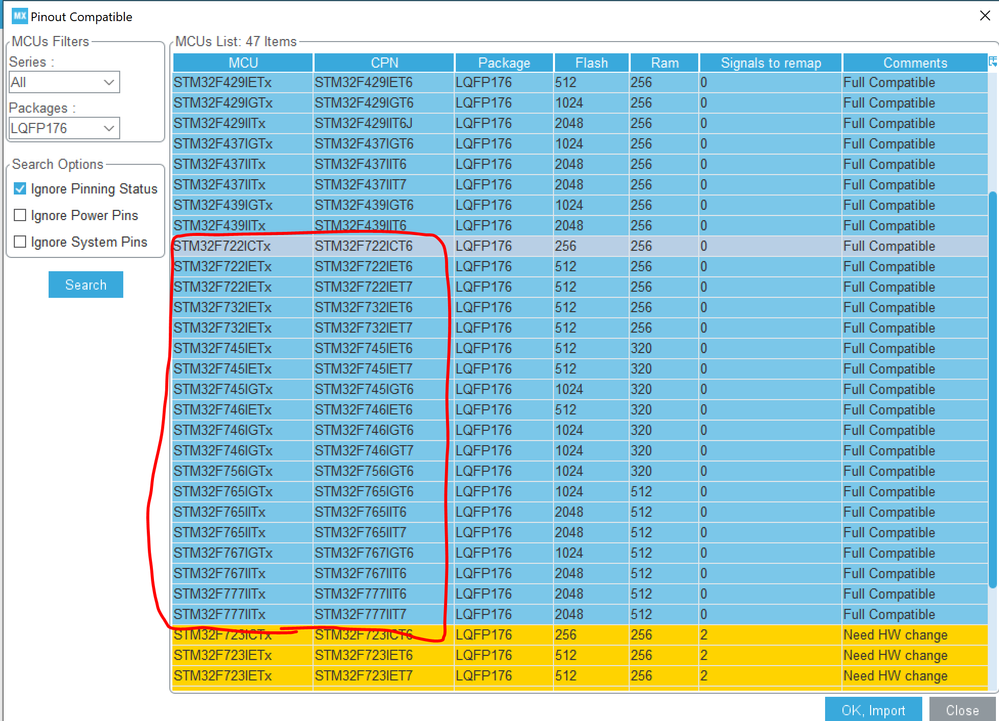Select the STM32F767IGT6 row
This screenshot has height=721, width=999.
coord(384,553)
